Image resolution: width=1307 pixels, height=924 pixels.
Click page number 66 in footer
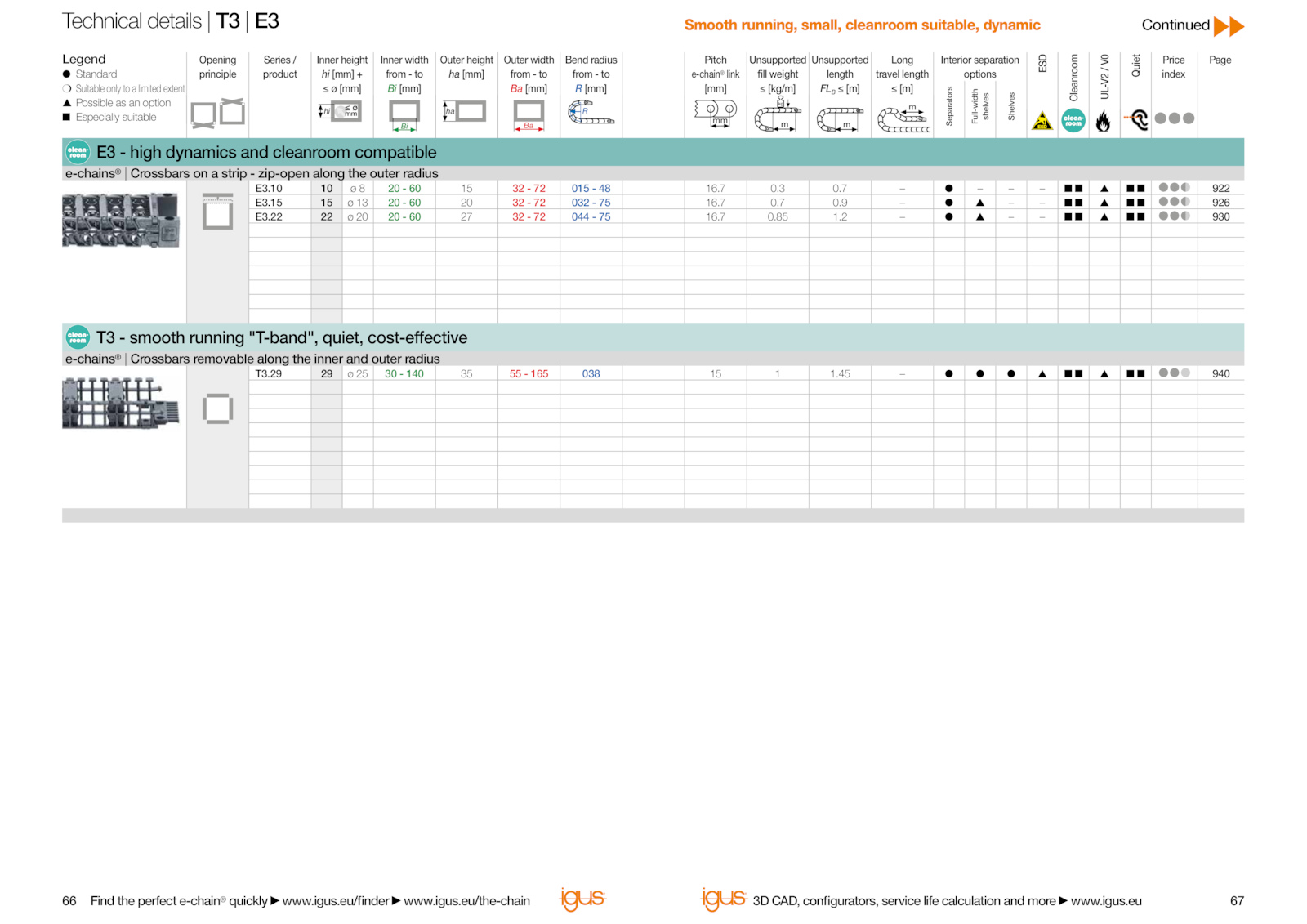[69, 901]
